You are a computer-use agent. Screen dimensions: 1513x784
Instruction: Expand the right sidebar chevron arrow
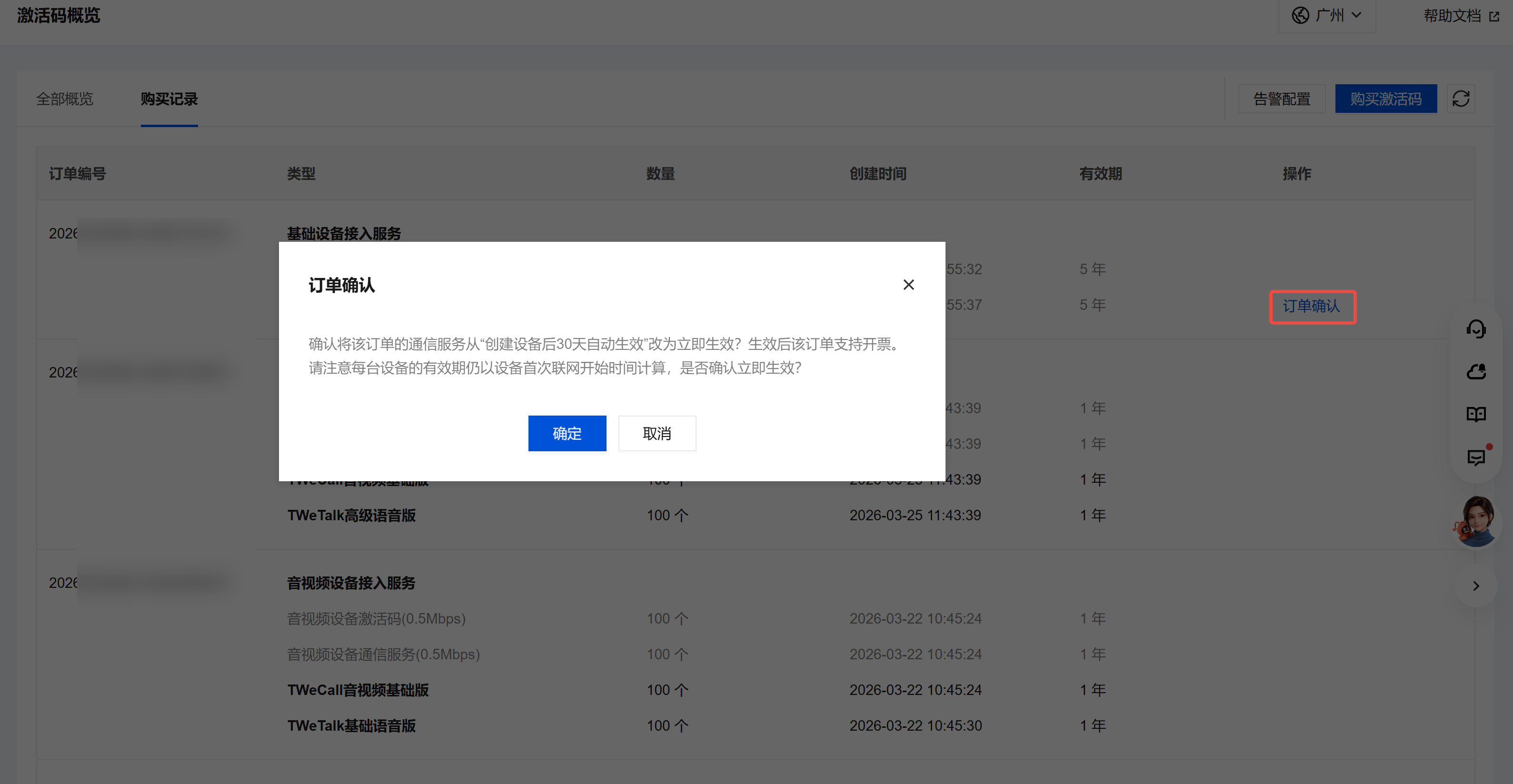coord(1476,586)
